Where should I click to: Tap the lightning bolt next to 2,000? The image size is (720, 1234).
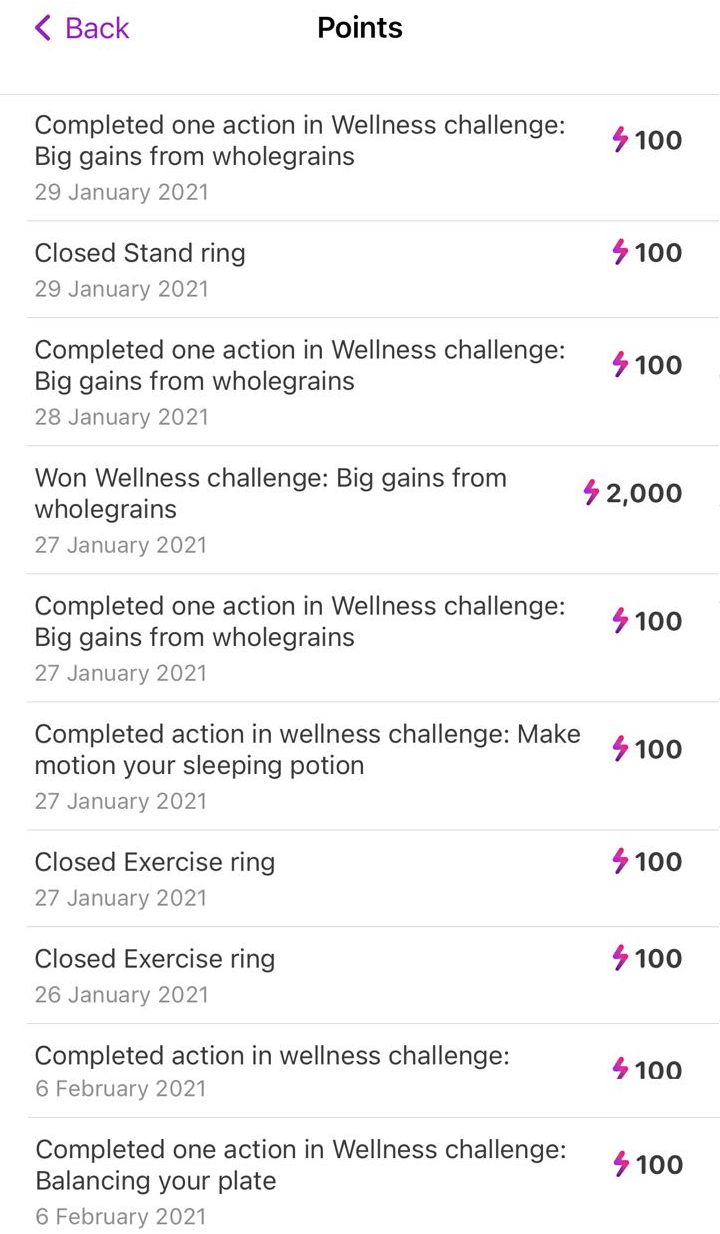(x=591, y=493)
